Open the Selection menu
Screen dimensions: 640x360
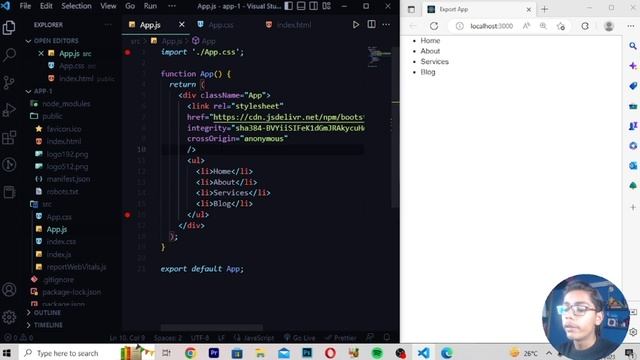(76, 6)
